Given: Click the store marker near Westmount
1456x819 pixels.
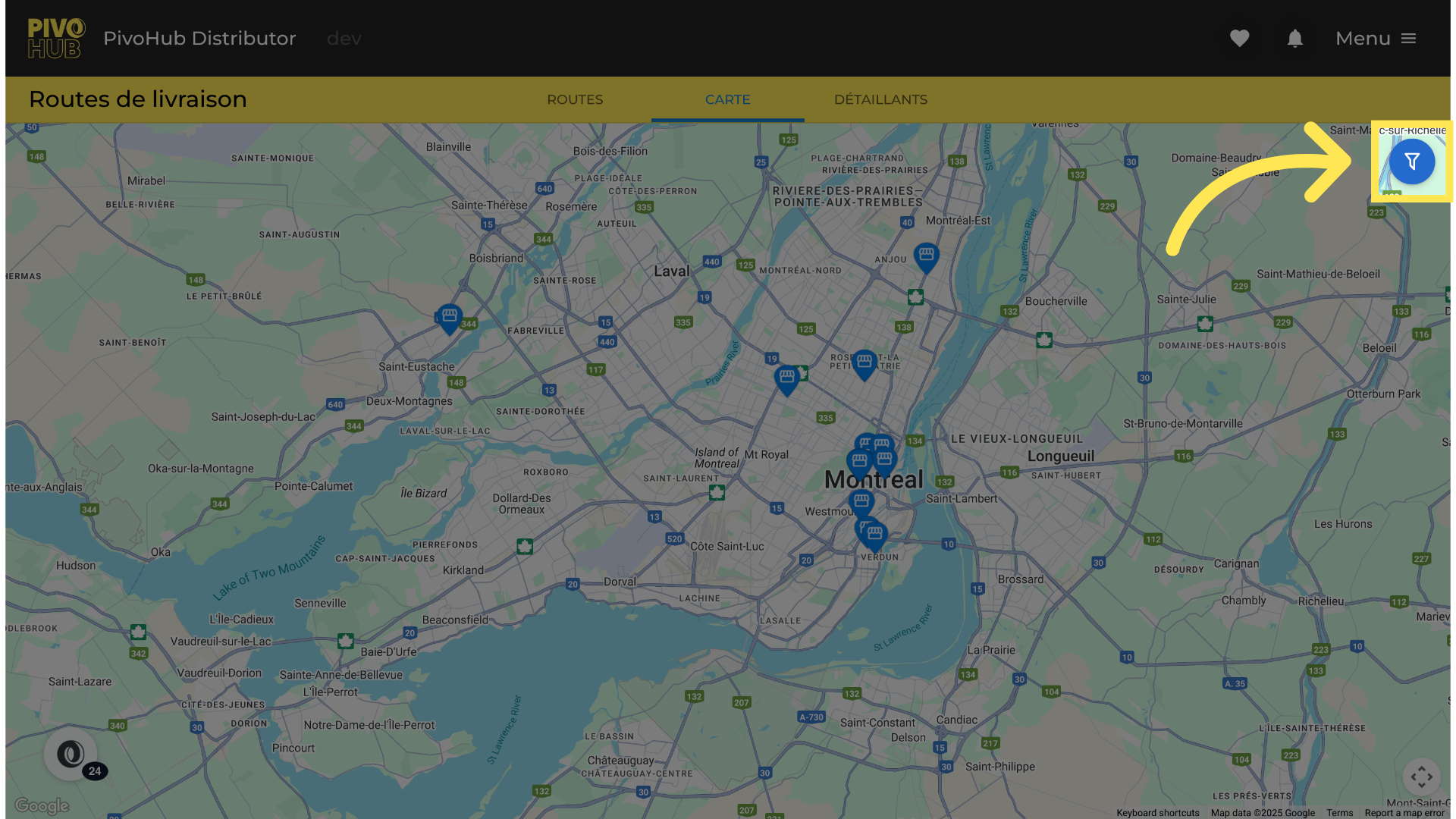Looking at the screenshot, I should pyautogui.click(x=861, y=503).
